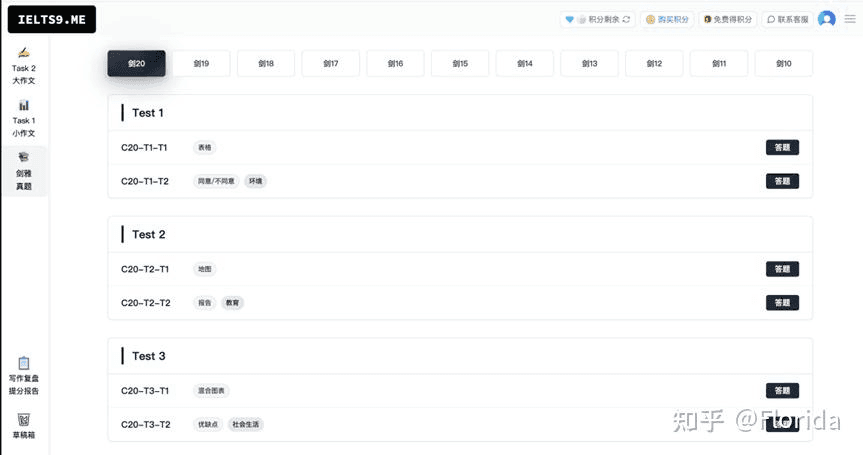Switch to the 剑19 tab
Image resolution: width=863 pixels, height=455 pixels.
point(201,64)
